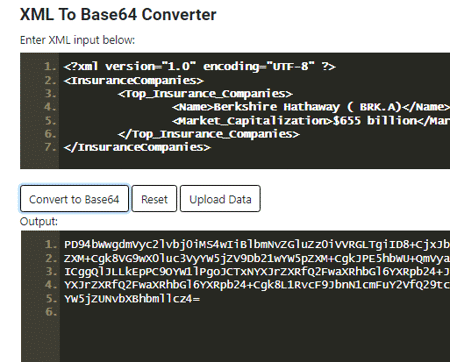
Task: Click output line YW5jZUNvbXBhbmllcz4=
Action: point(132,298)
